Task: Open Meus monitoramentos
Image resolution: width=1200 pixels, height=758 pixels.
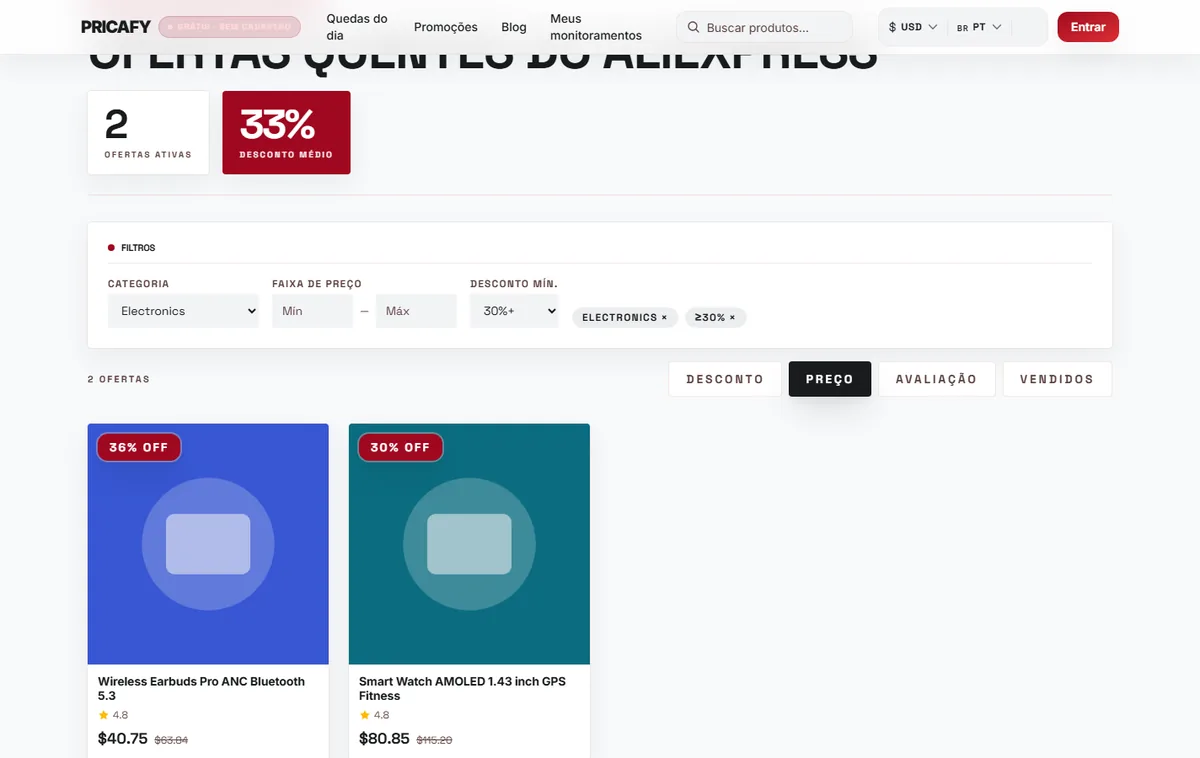Action: click(x=596, y=27)
